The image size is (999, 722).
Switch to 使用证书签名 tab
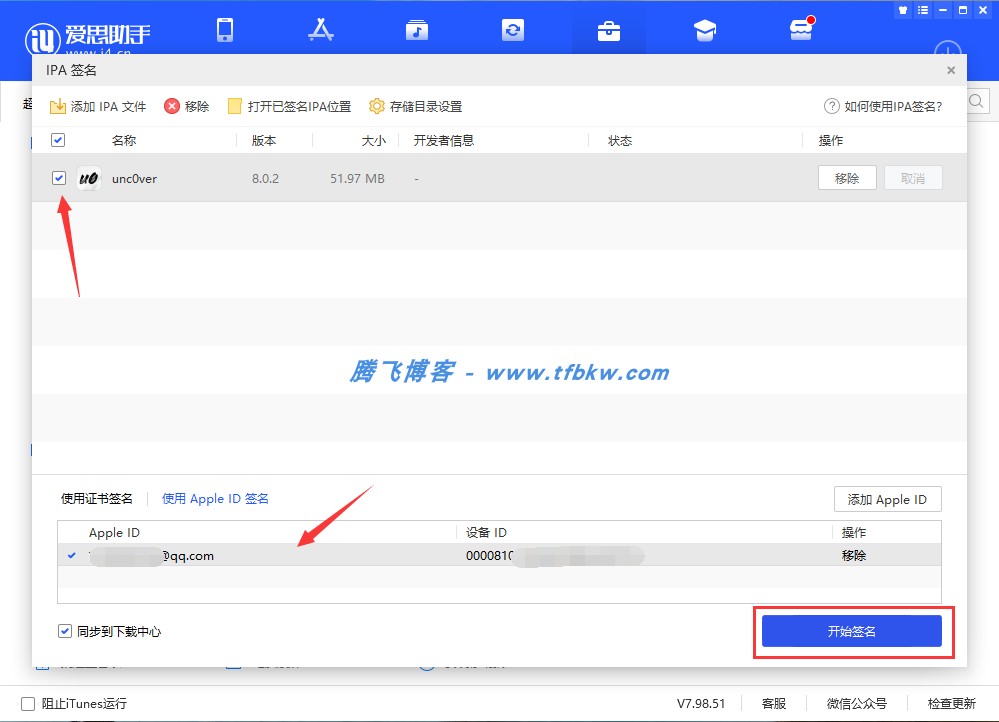tap(99, 498)
